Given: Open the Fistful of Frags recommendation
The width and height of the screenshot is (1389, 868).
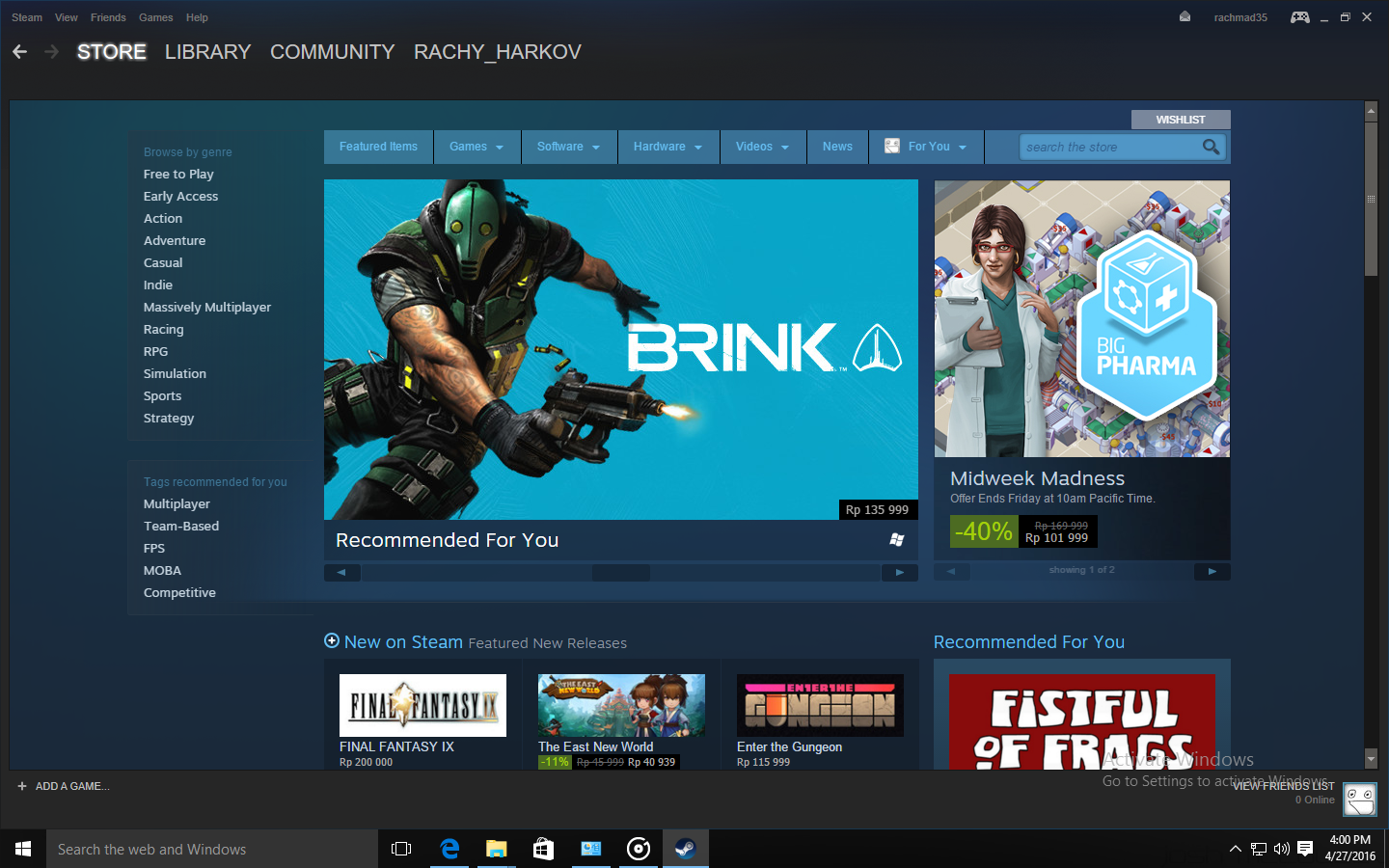Looking at the screenshot, I should [x=1082, y=721].
